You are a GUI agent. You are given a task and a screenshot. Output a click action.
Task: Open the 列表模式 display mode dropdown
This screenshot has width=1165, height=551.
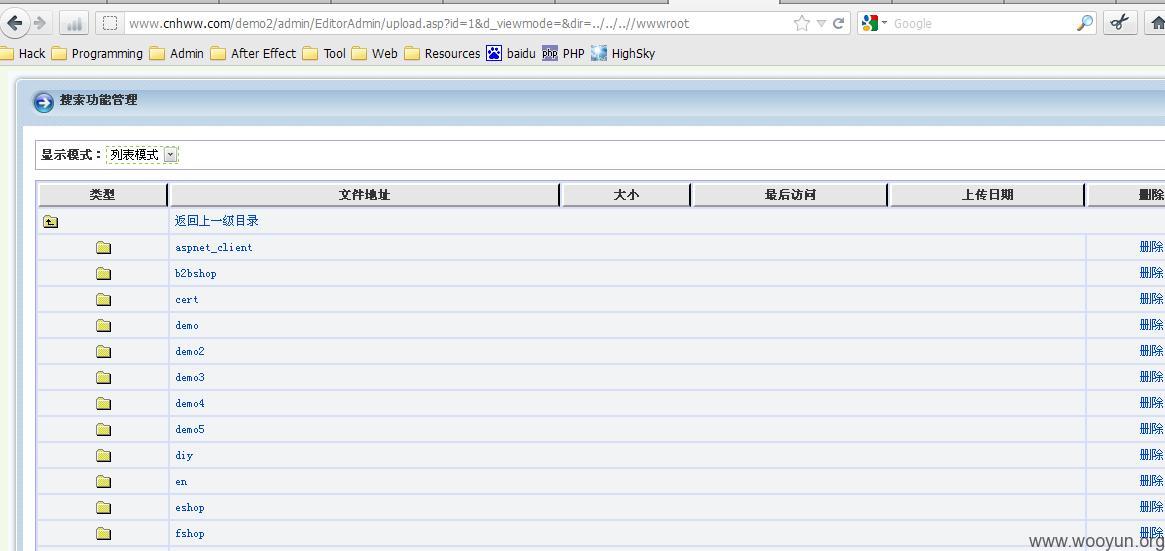pos(142,154)
